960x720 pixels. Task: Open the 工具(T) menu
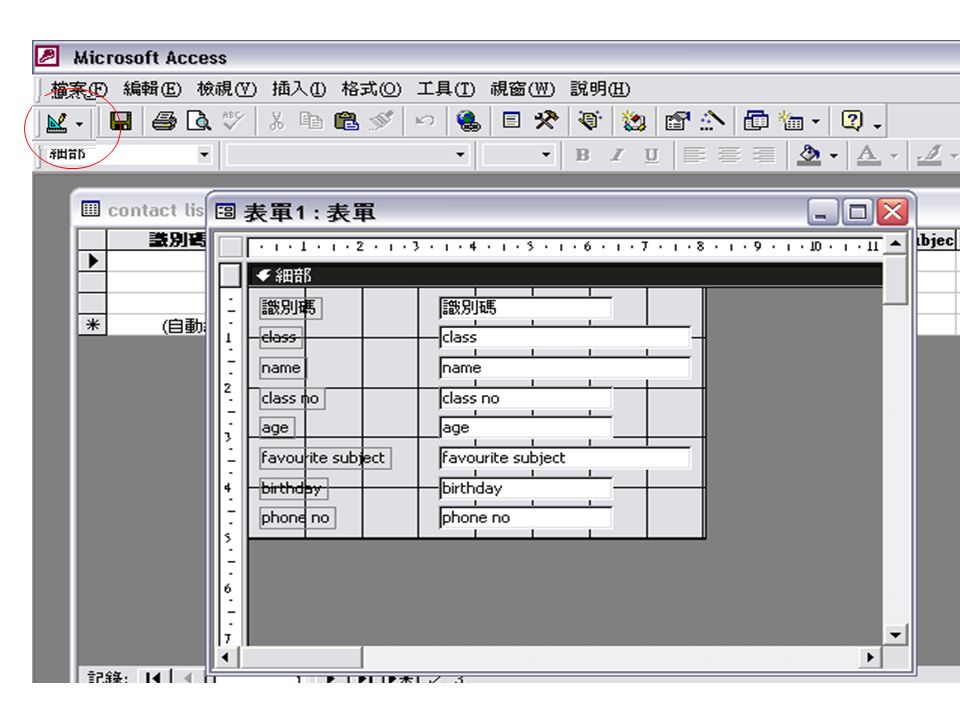click(x=446, y=89)
